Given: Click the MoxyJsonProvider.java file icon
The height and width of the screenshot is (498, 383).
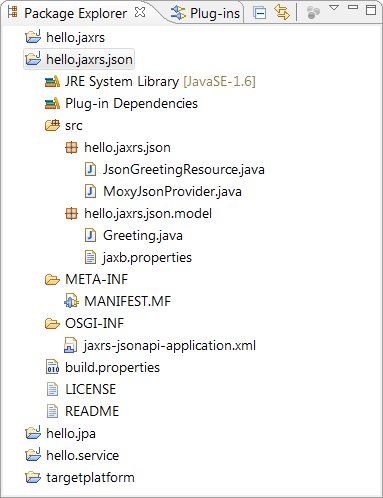Looking at the screenshot, I should click(90, 191).
